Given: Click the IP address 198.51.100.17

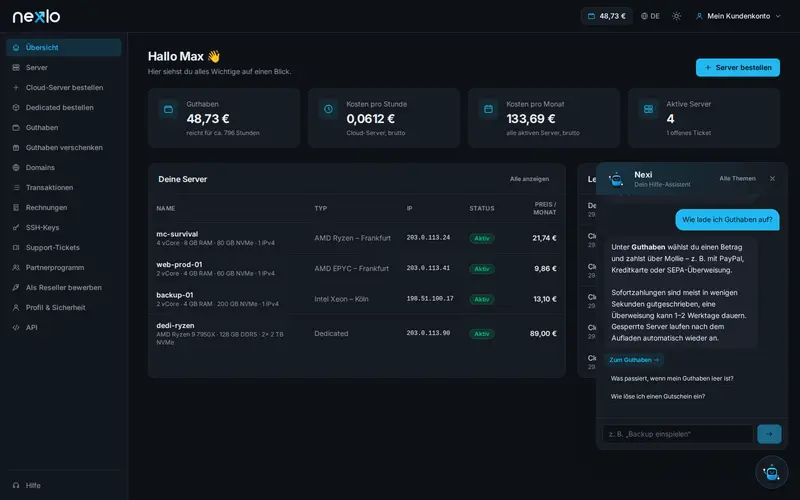Looking at the screenshot, I should 430,299.
